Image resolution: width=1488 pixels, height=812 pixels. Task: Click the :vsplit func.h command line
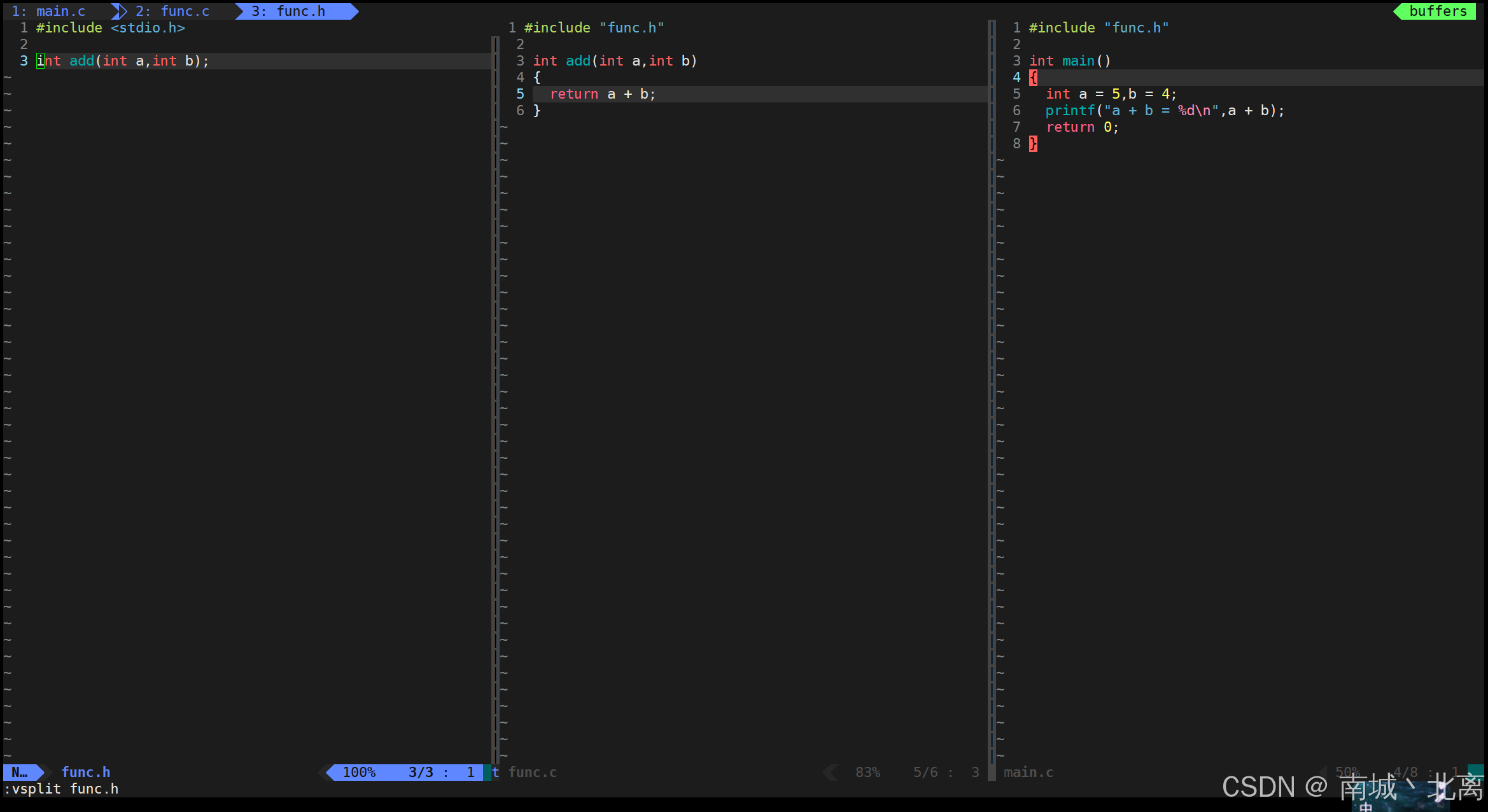[x=62, y=789]
